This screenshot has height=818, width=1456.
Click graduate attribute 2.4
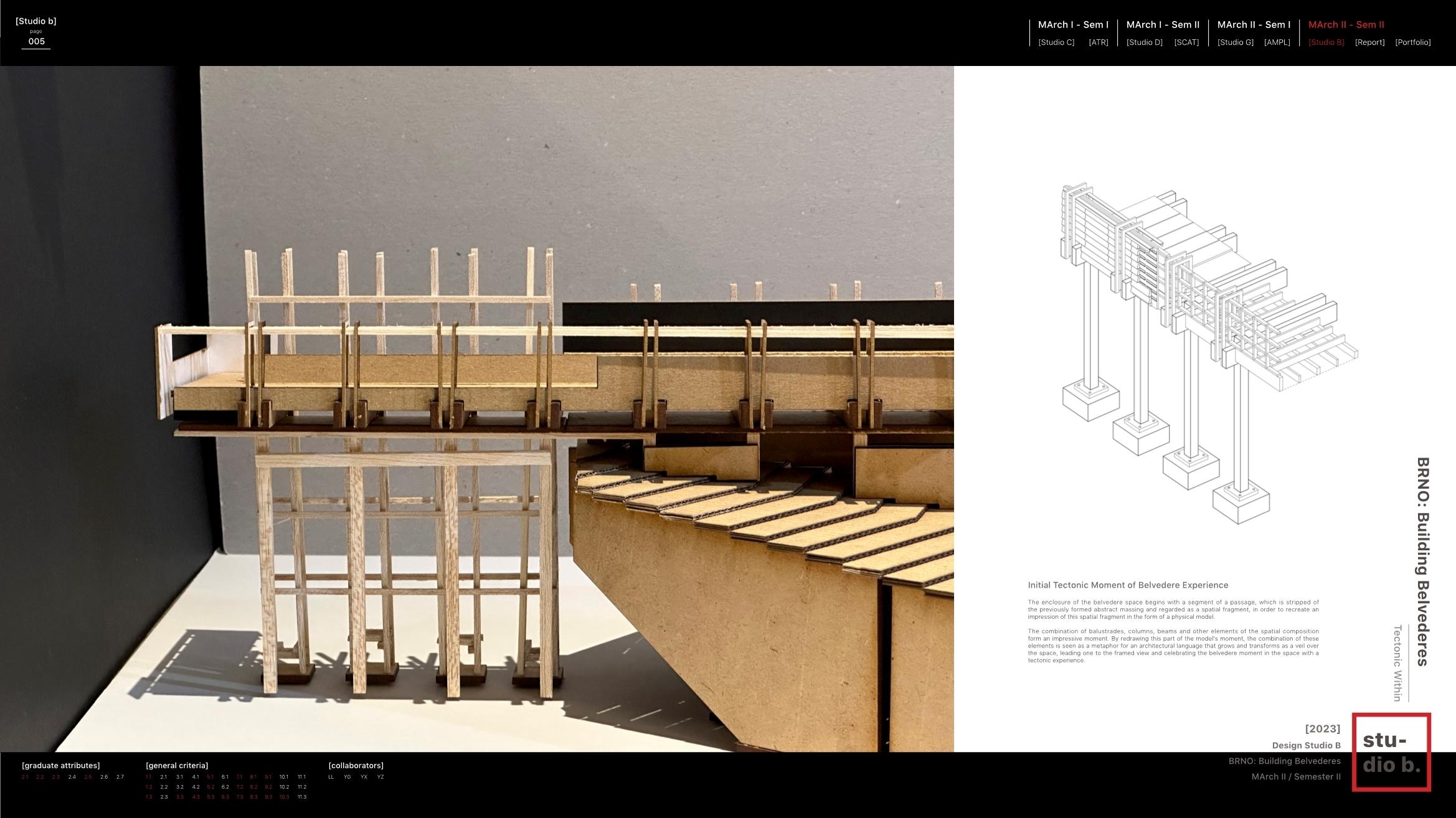tap(72, 777)
